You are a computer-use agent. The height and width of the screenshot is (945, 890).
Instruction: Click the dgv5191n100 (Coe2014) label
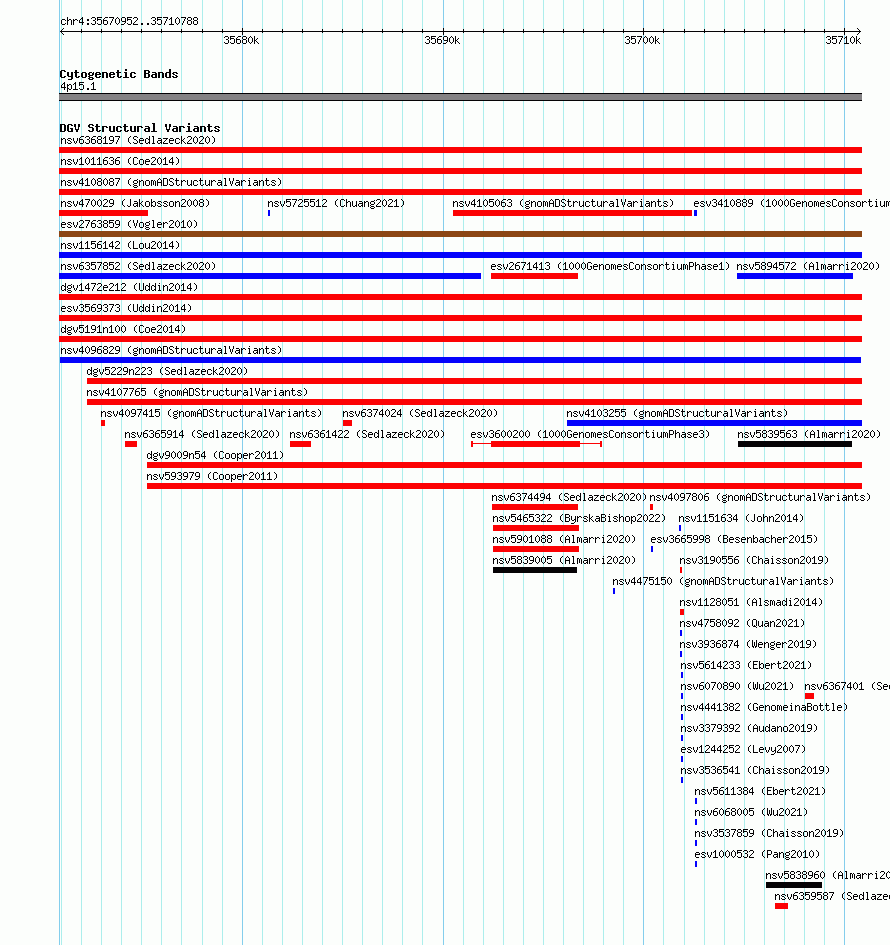click(x=123, y=330)
